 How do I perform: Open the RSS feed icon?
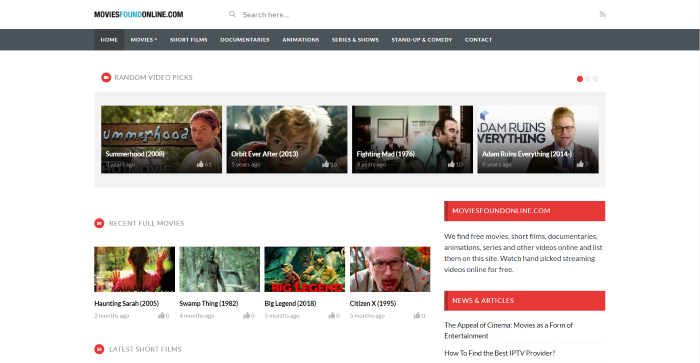pos(602,14)
